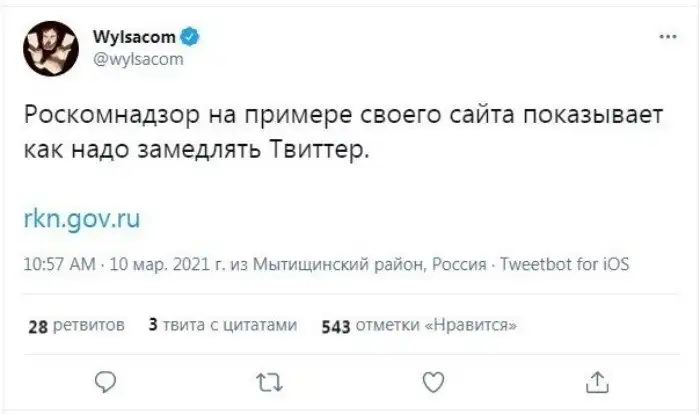
Task: Open Wylsacom's profile avatar
Action: pyautogui.click(x=50, y=48)
